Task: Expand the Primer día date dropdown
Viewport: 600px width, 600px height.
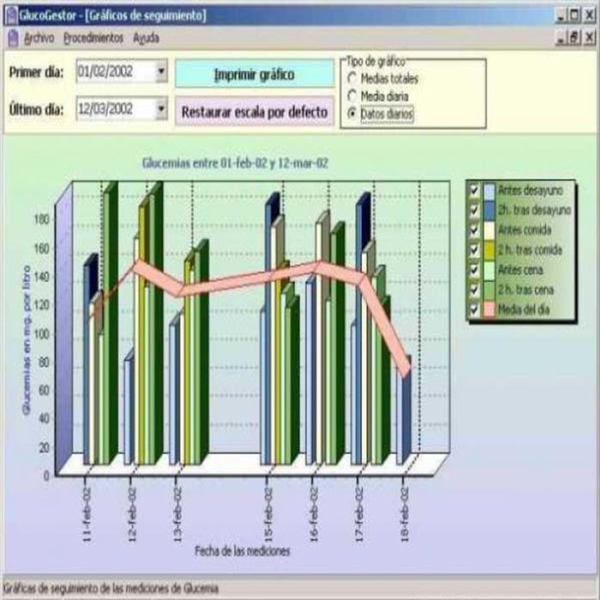Action: (161, 71)
